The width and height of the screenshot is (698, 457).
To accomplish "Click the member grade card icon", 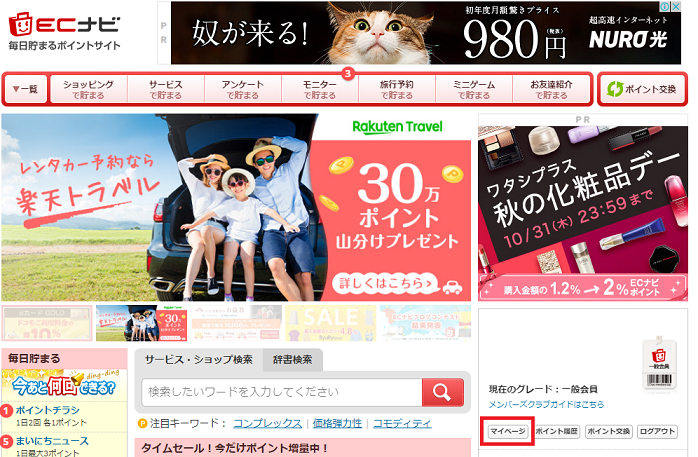I will click(x=659, y=364).
